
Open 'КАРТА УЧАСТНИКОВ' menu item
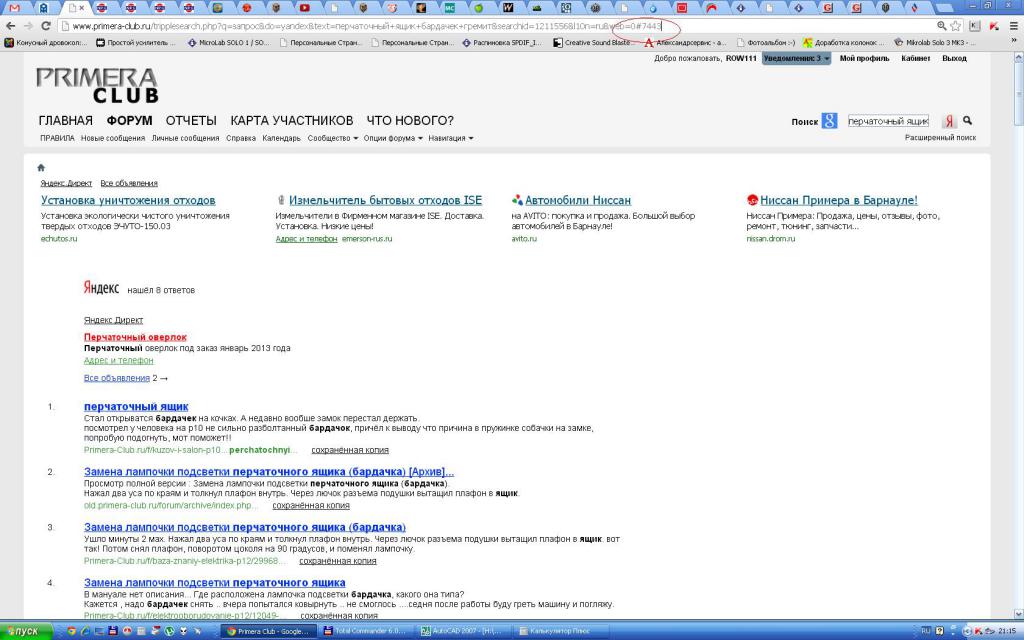[291, 121]
